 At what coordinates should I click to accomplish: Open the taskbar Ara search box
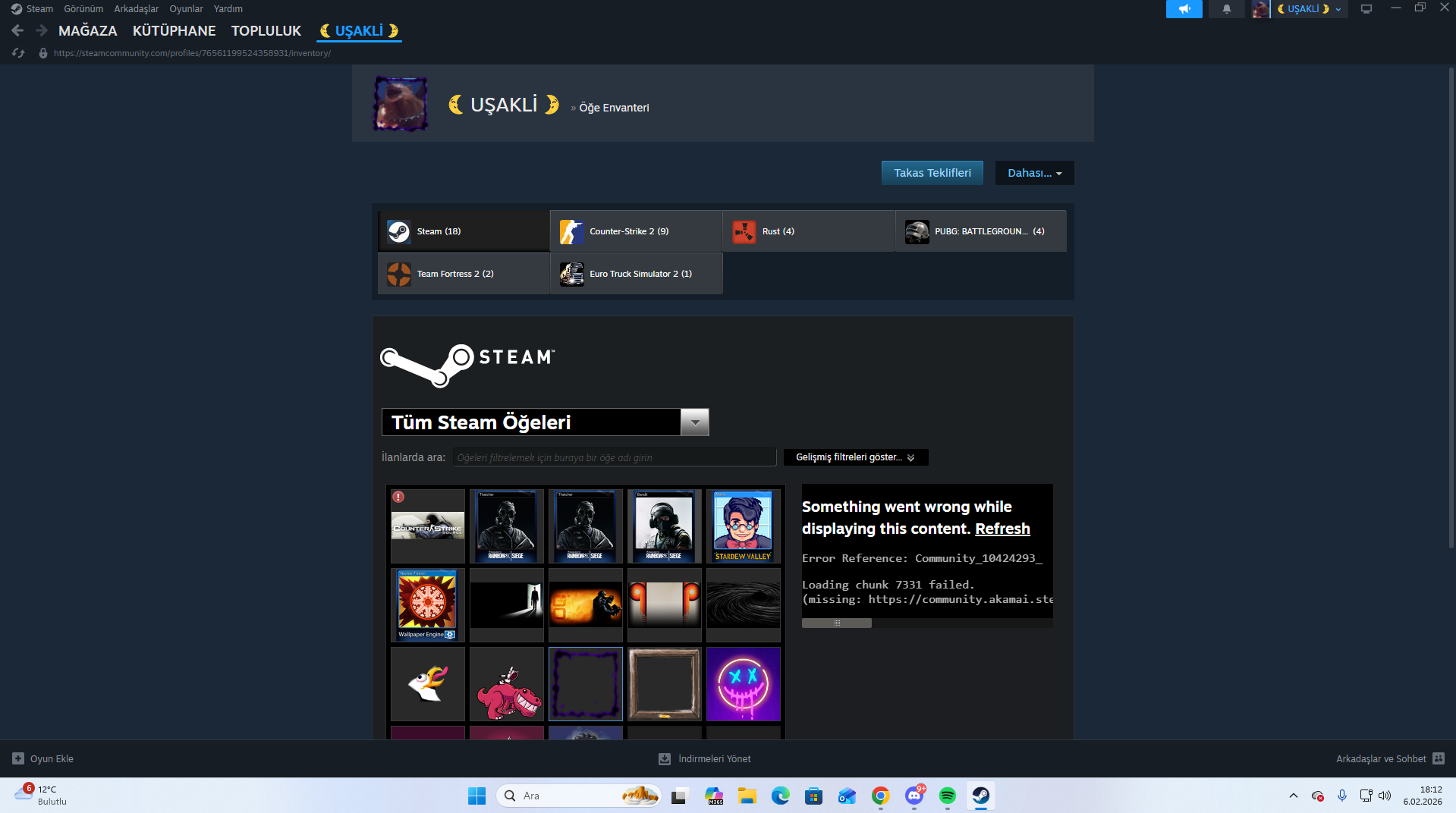[x=578, y=796]
